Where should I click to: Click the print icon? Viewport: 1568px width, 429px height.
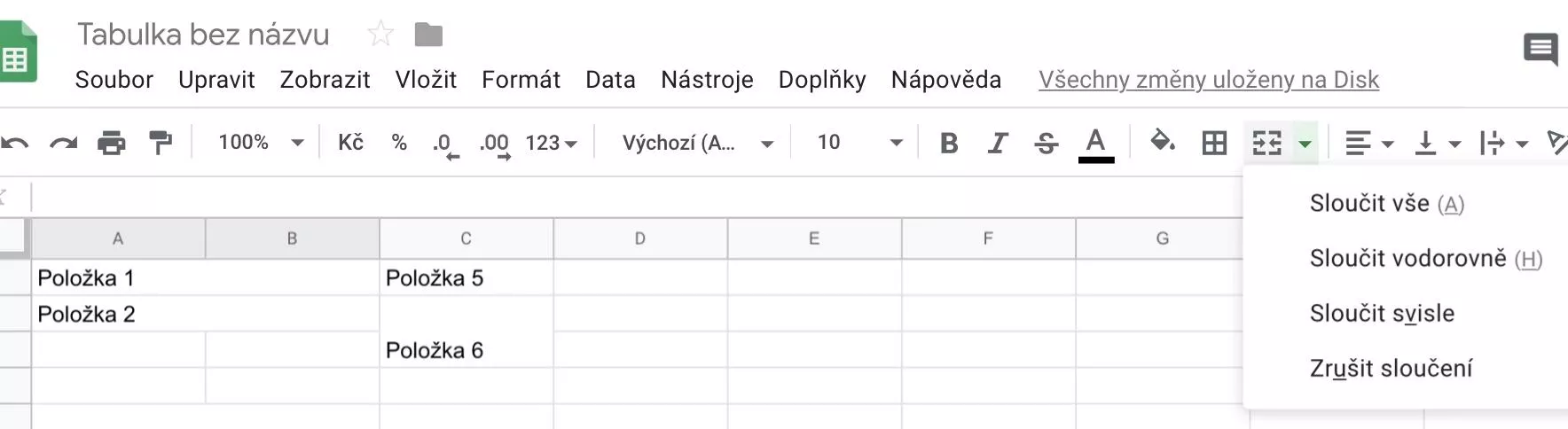pos(111,143)
